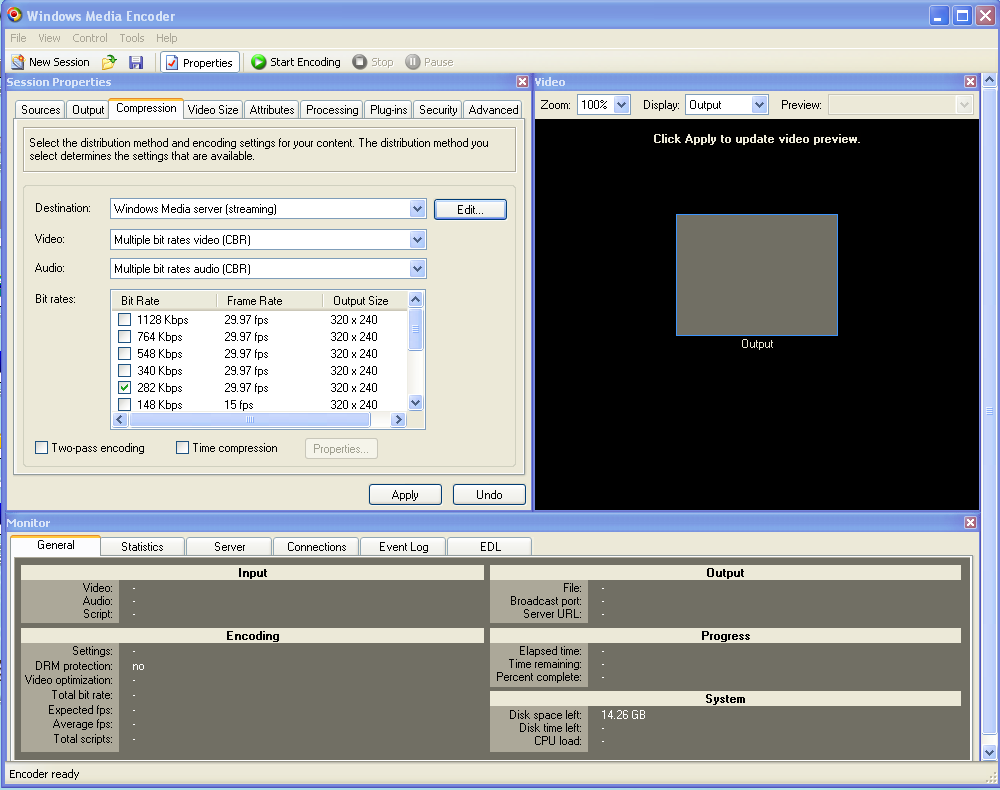
Task: Click the Time compression Properties... button
Action: click(x=341, y=449)
